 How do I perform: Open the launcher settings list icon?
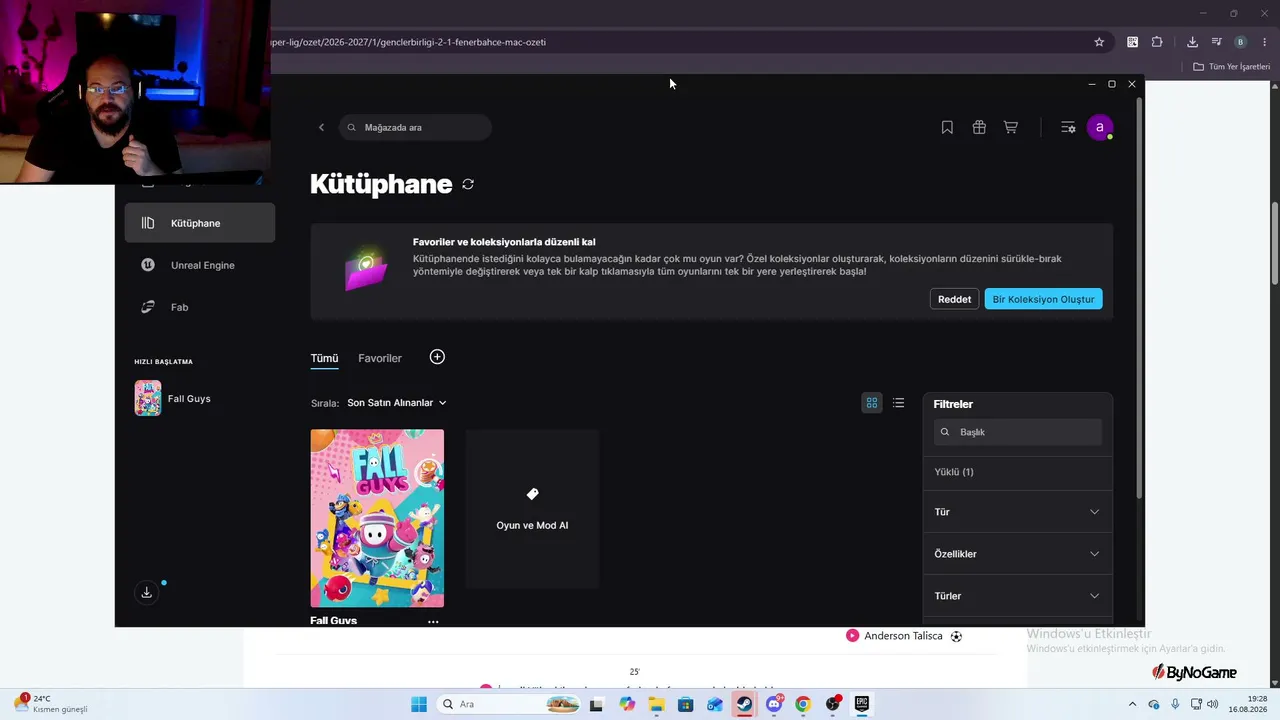[x=1068, y=127]
